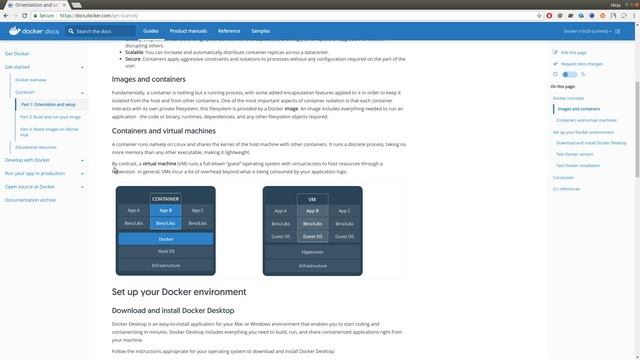This screenshot has height=360, width=640.
Task: Click the Download and install Docker Desktop heading
Action: [x=173, y=311]
